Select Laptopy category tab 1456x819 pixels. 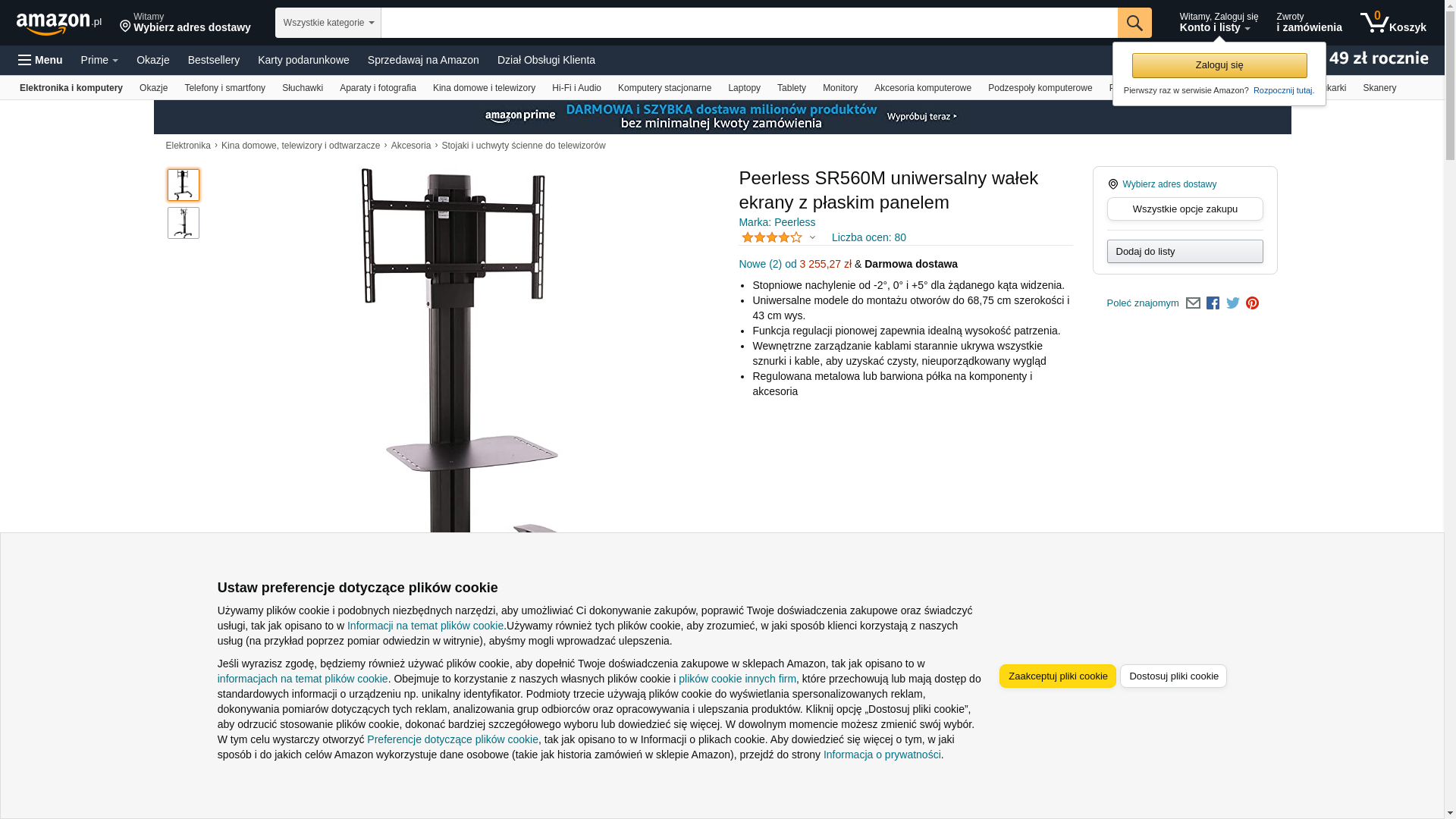pos(744,88)
